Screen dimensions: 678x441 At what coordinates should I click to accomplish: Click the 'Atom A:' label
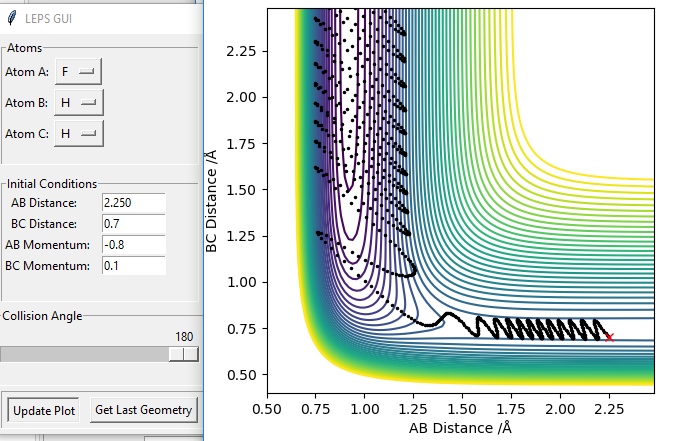27,72
